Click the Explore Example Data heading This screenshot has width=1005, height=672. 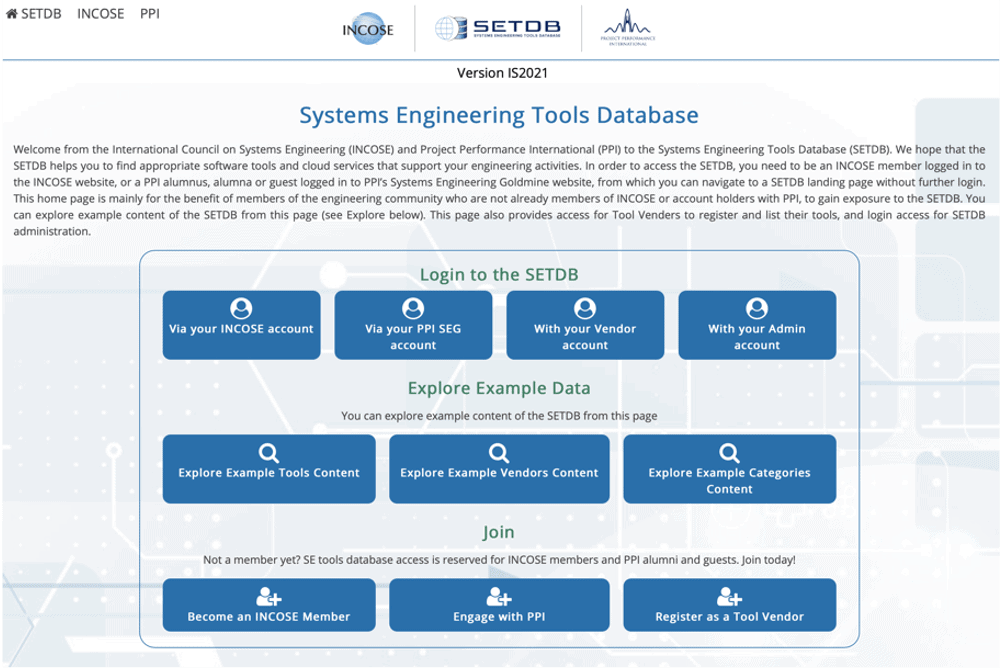[499, 388]
